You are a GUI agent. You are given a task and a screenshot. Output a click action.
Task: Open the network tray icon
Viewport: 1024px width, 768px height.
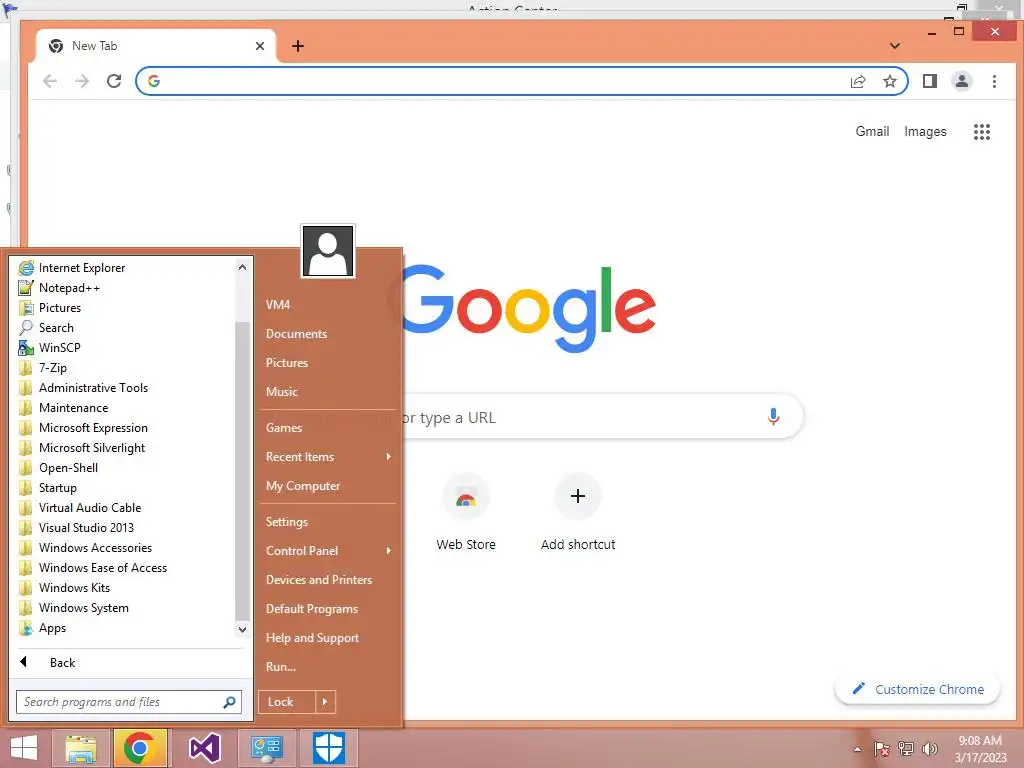[906, 749]
